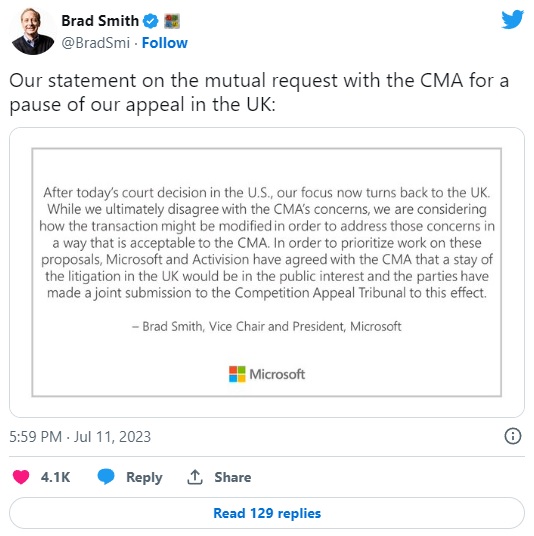Click the Share text label
The image size is (534, 536).
(233, 477)
